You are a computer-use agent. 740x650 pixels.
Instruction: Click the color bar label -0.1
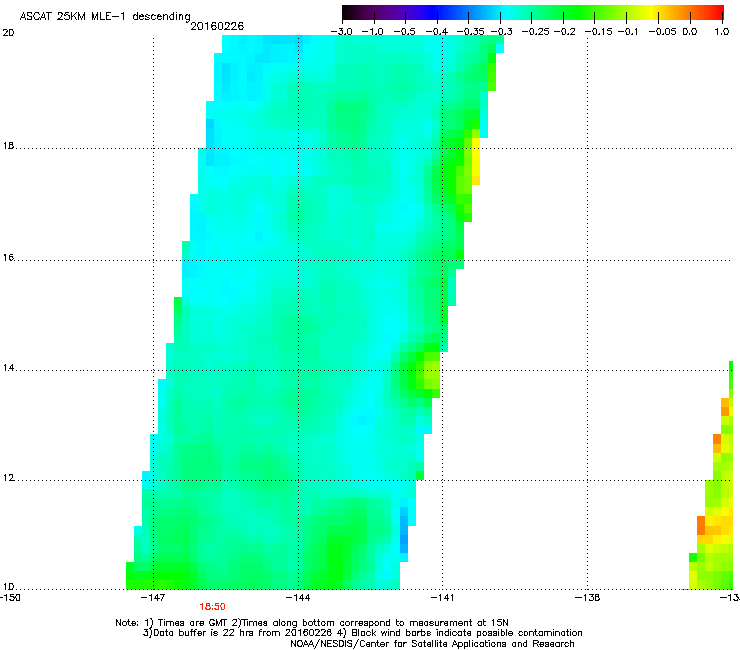click(x=628, y=32)
